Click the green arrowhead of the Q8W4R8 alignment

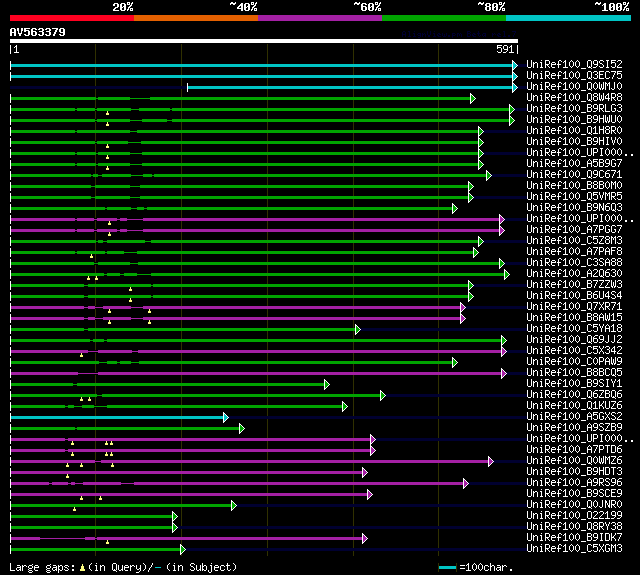pyautogui.click(x=473, y=98)
